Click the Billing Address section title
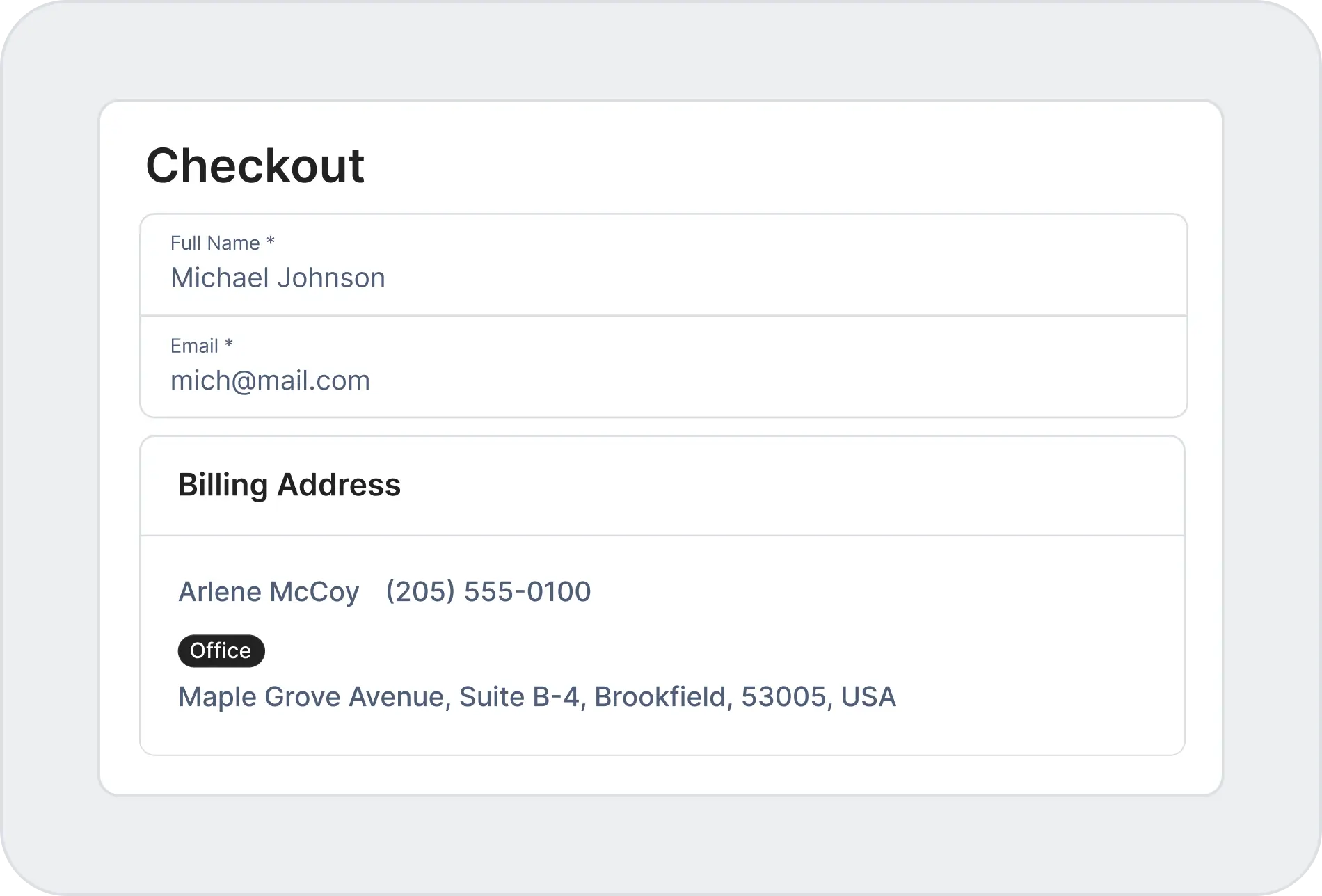The image size is (1322, 896). pos(289,485)
